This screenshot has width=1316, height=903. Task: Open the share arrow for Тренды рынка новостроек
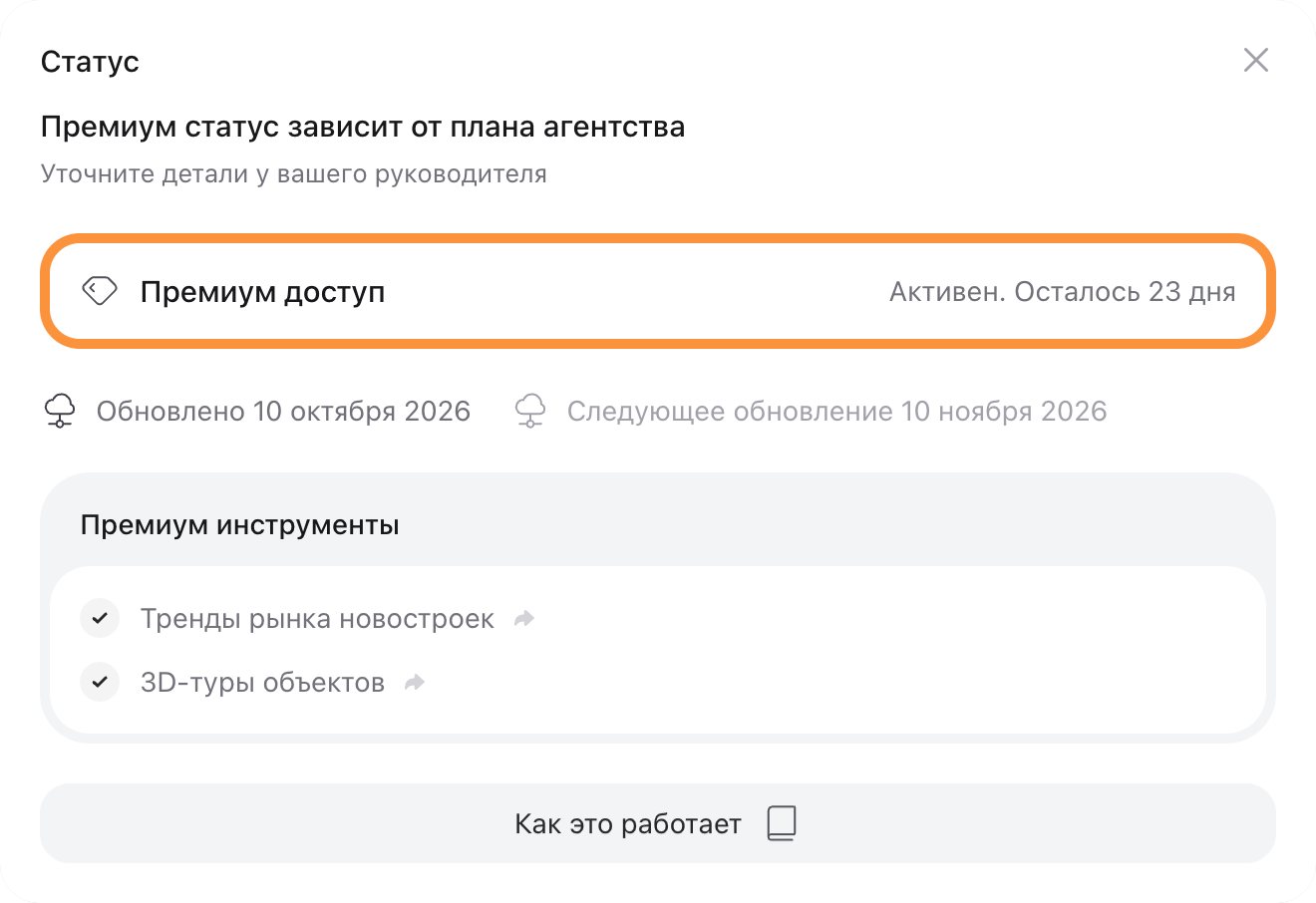click(524, 619)
